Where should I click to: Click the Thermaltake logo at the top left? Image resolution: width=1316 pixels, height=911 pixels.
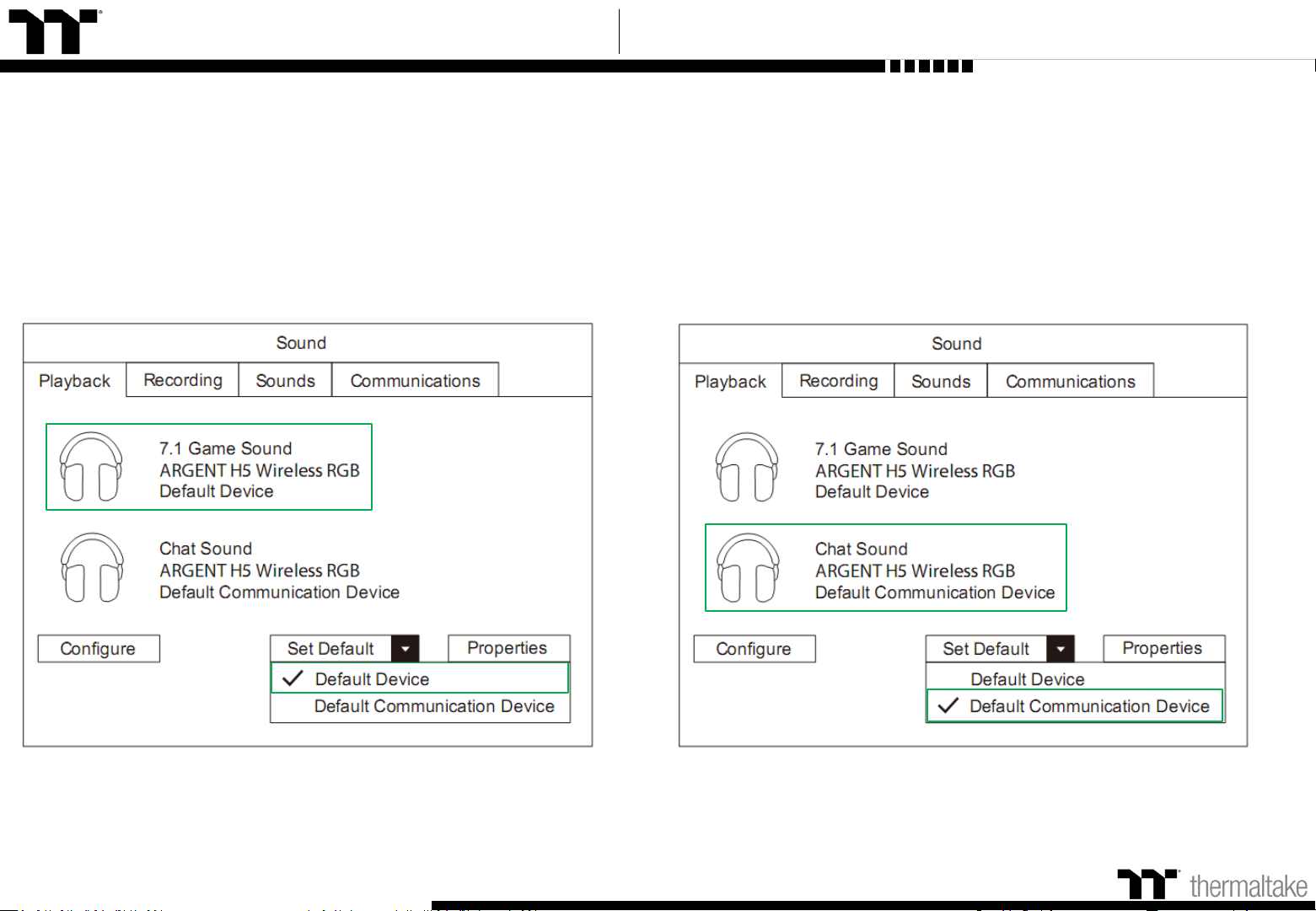(54, 32)
